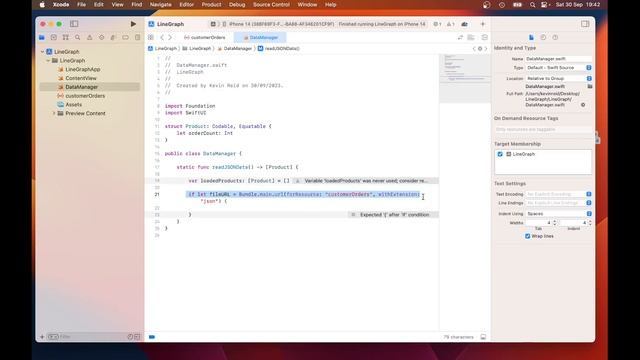Click the blue breakpoint indicator at bottom
This screenshot has width=640, height=360.
pos(152,337)
